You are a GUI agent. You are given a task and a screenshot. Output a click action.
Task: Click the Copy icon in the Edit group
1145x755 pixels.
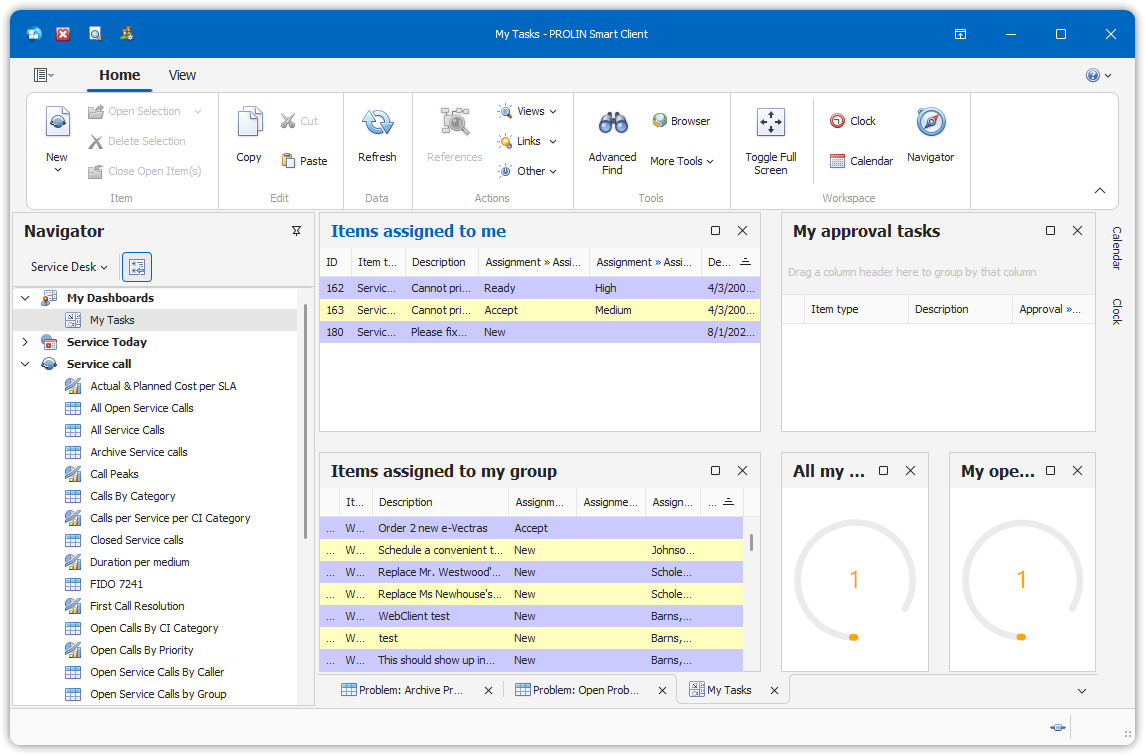[x=249, y=123]
